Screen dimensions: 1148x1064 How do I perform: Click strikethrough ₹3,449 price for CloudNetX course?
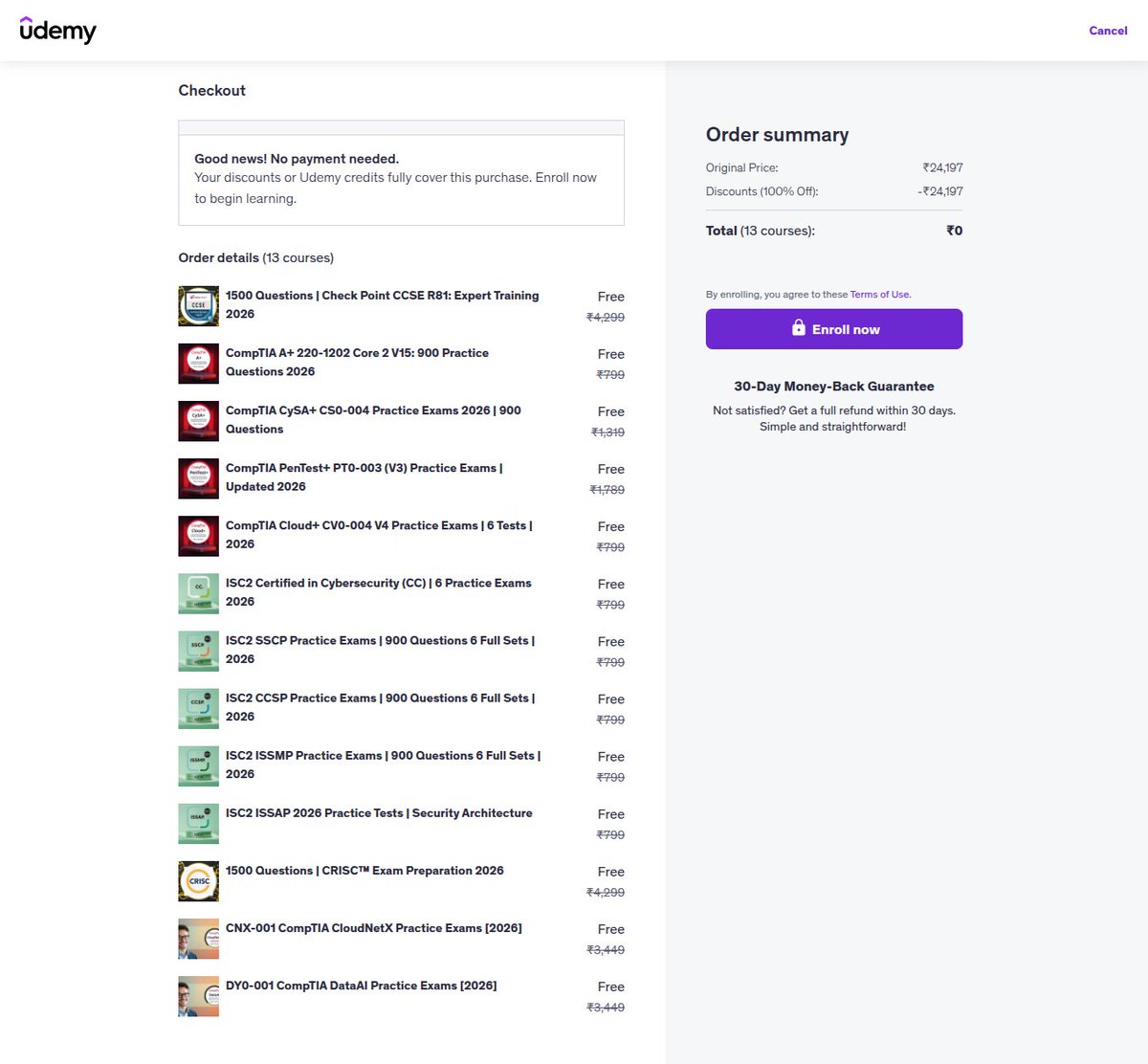click(x=606, y=950)
